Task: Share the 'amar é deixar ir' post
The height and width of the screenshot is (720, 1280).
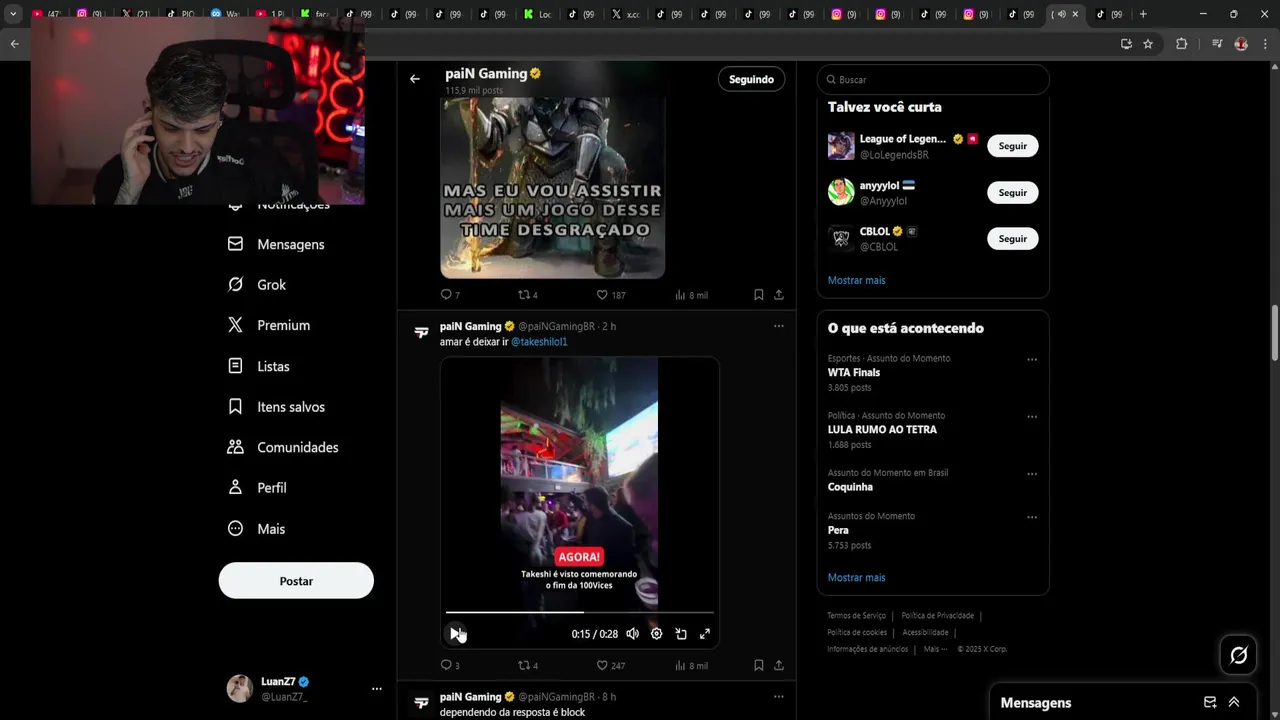Action: tap(778, 665)
